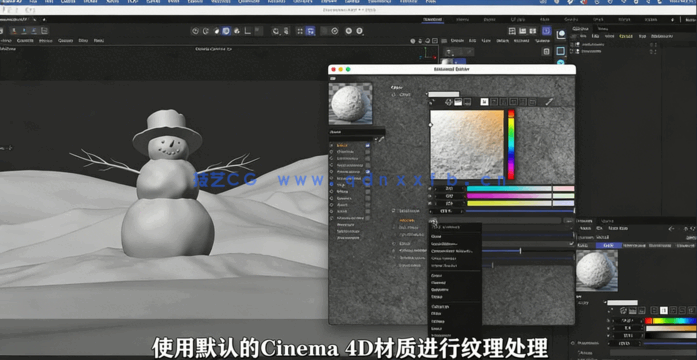This screenshot has width=697, height=360.
Task: Click the back arrow in the Attributes panel
Action: tap(671, 228)
